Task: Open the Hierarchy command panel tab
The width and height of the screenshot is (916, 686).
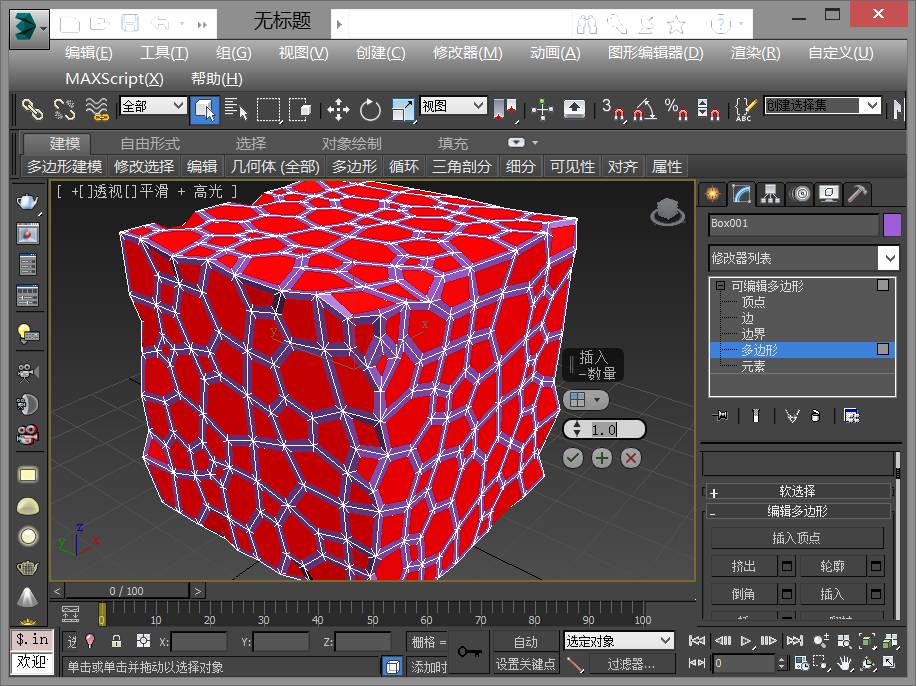Action: [771, 193]
